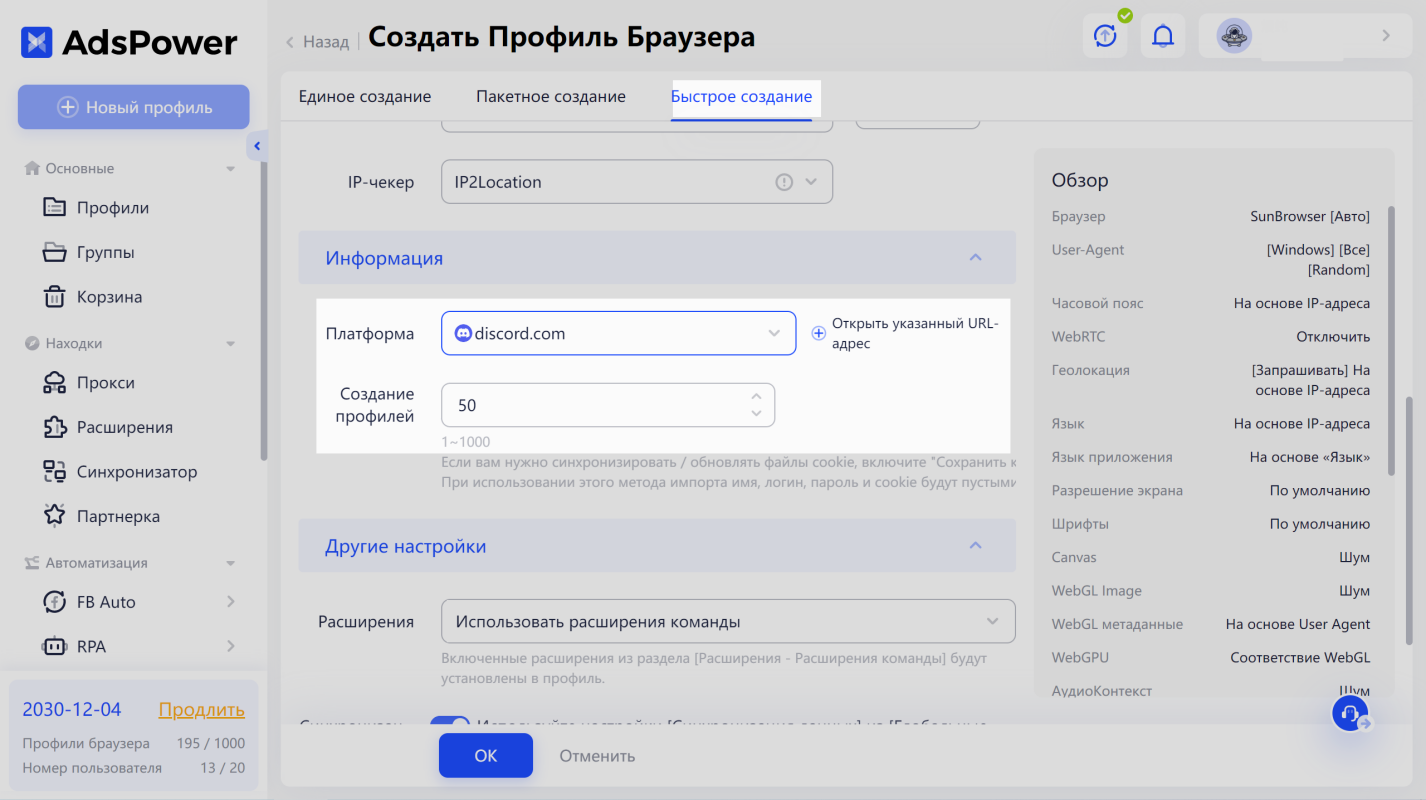This screenshot has height=800, width=1426.
Task: Open the support headset chat button
Action: [1350, 714]
